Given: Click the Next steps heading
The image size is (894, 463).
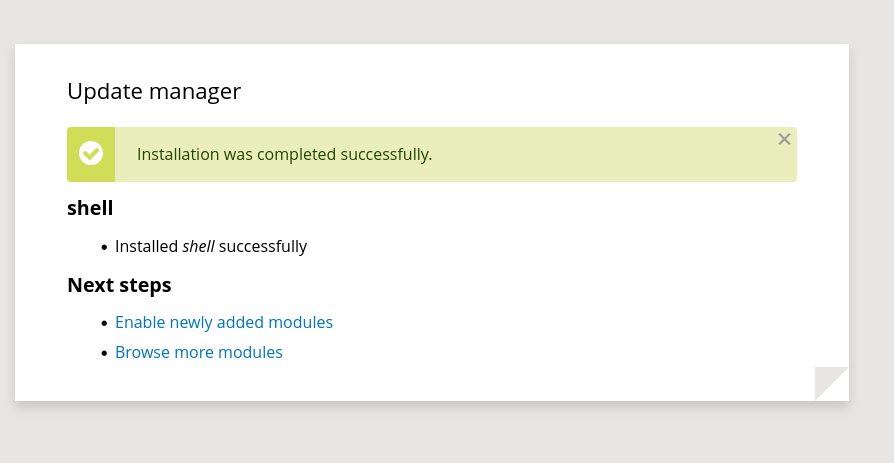Looking at the screenshot, I should tap(119, 285).
